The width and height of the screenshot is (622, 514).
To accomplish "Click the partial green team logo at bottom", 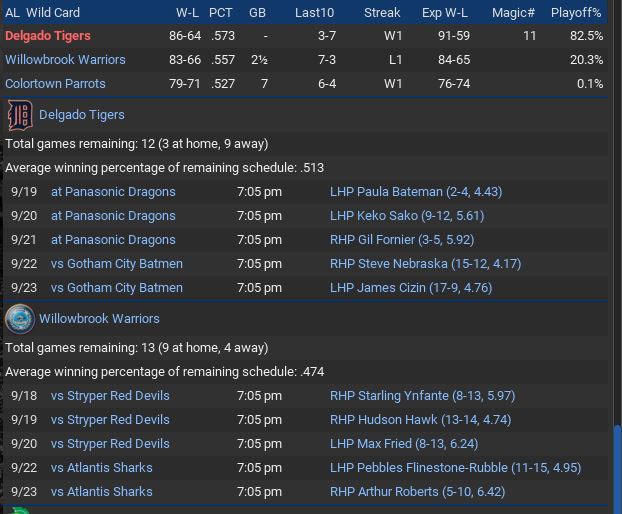I will click(19, 510).
